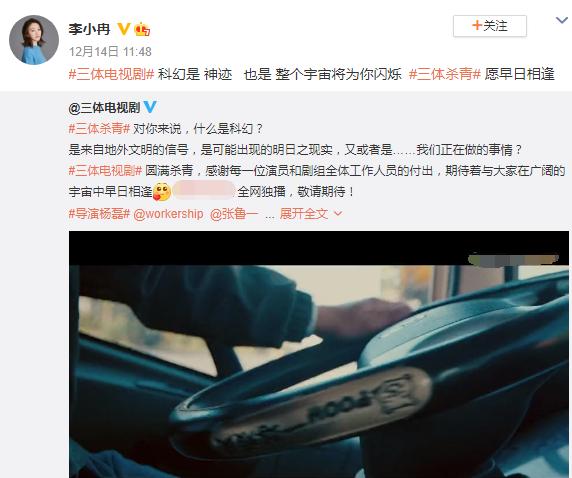Visit the @张鲁一 mention
This screenshot has width=572, height=478.
234,213
